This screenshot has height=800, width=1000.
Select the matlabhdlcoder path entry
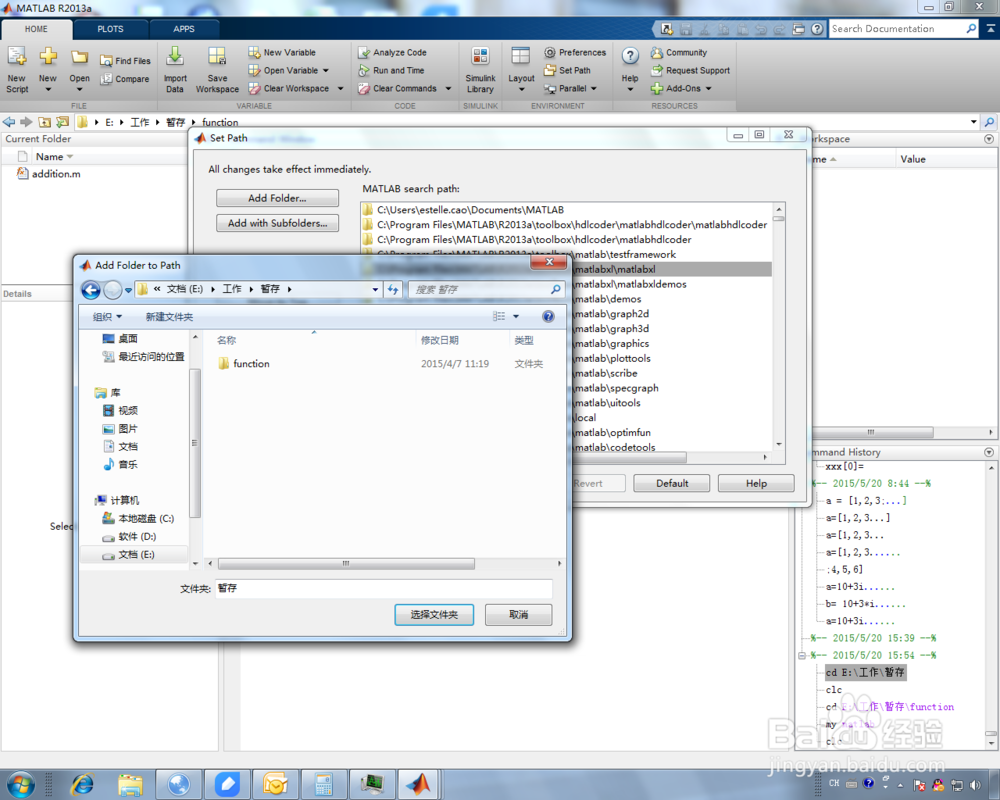click(534, 240)
